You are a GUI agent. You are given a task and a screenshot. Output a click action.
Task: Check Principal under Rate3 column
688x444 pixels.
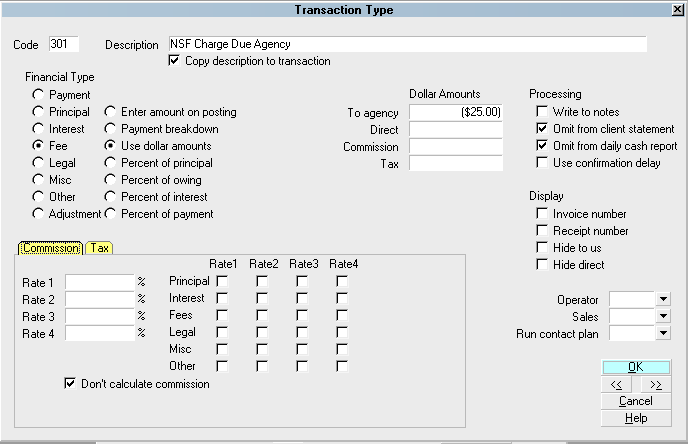click(302, 281)
